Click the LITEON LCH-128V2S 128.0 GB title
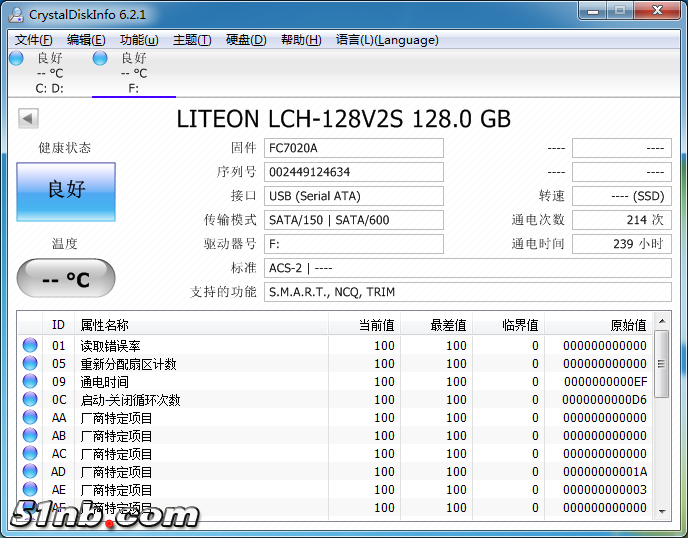The image size is (688, 538). (344, 118)
